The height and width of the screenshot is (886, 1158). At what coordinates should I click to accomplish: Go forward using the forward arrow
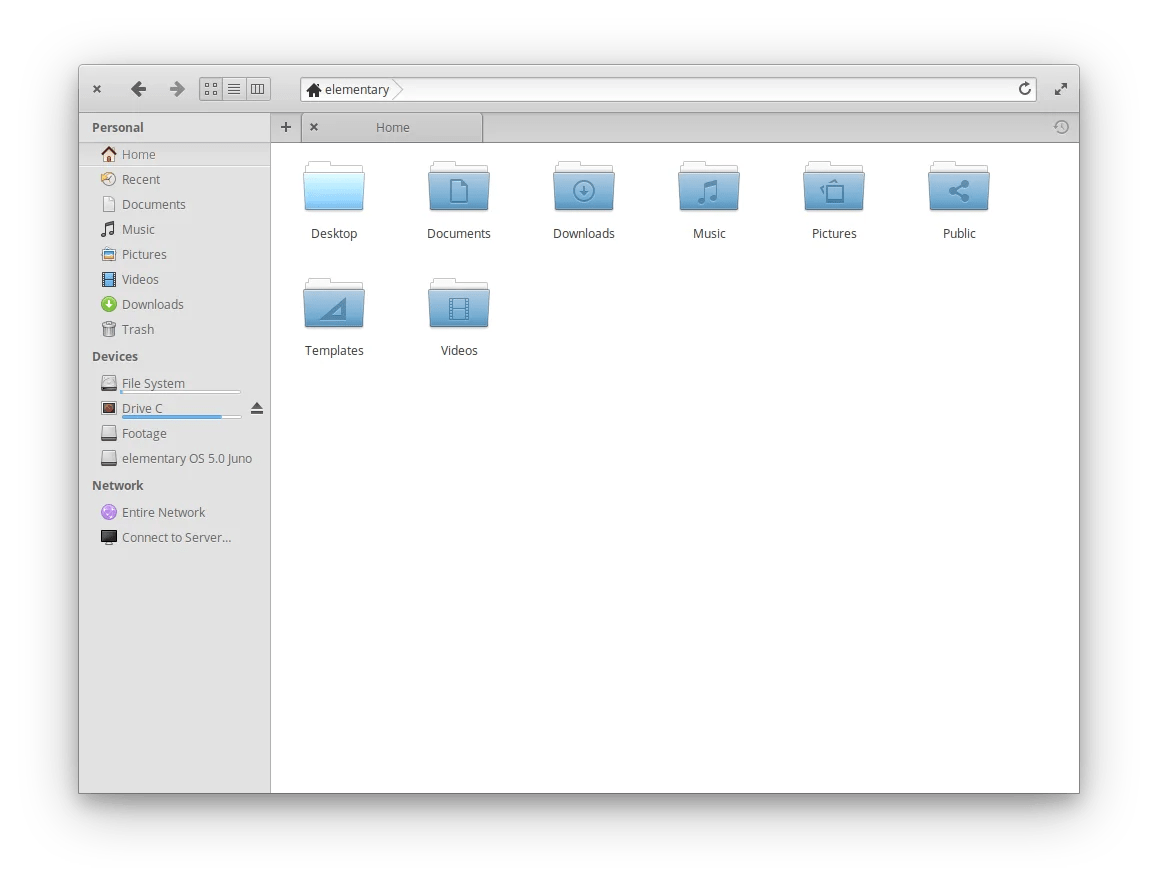tap(176, 88)
